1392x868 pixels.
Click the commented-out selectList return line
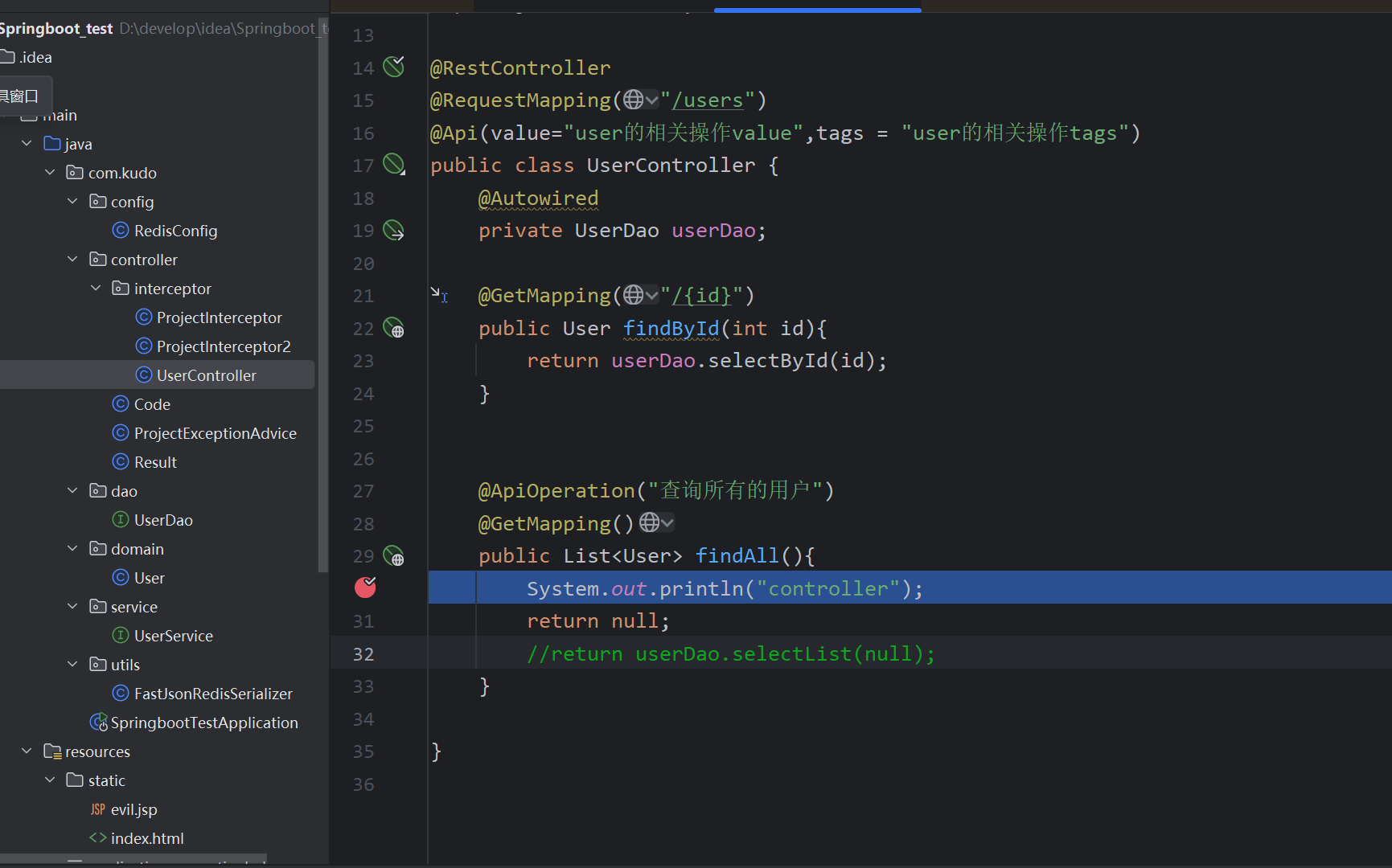coord(731,654)
